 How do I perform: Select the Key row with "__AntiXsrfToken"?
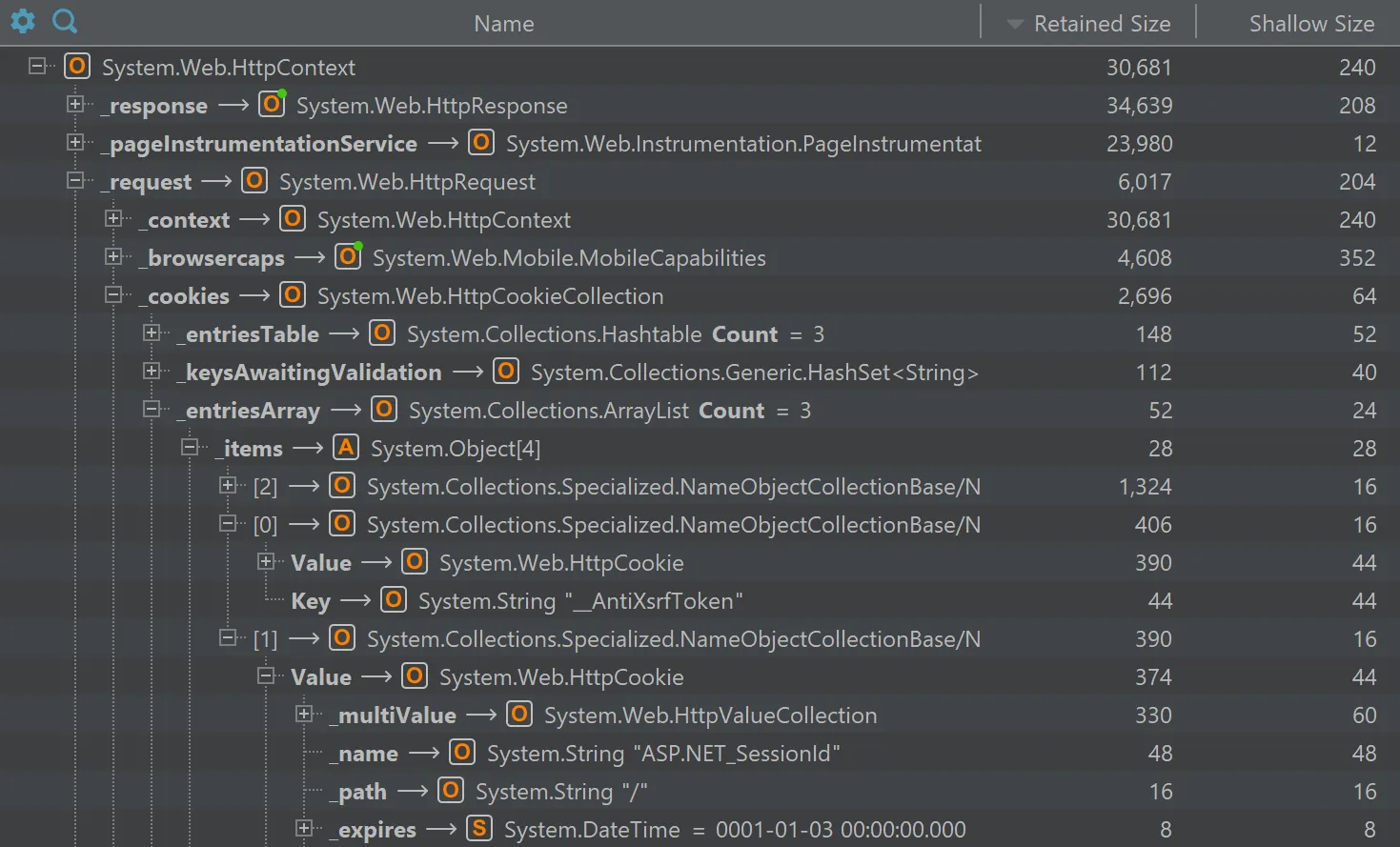700,600
